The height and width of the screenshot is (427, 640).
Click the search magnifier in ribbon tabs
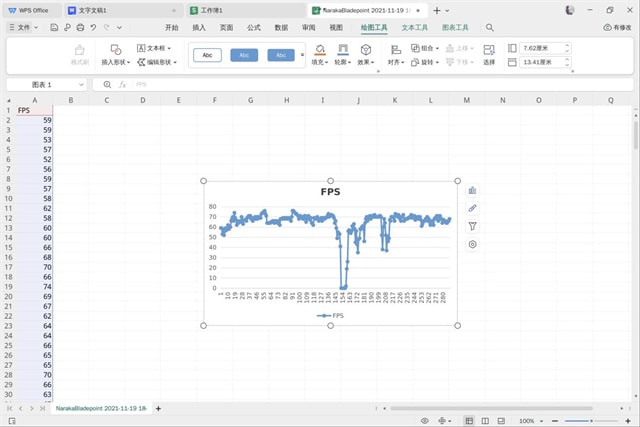(490, 28)
